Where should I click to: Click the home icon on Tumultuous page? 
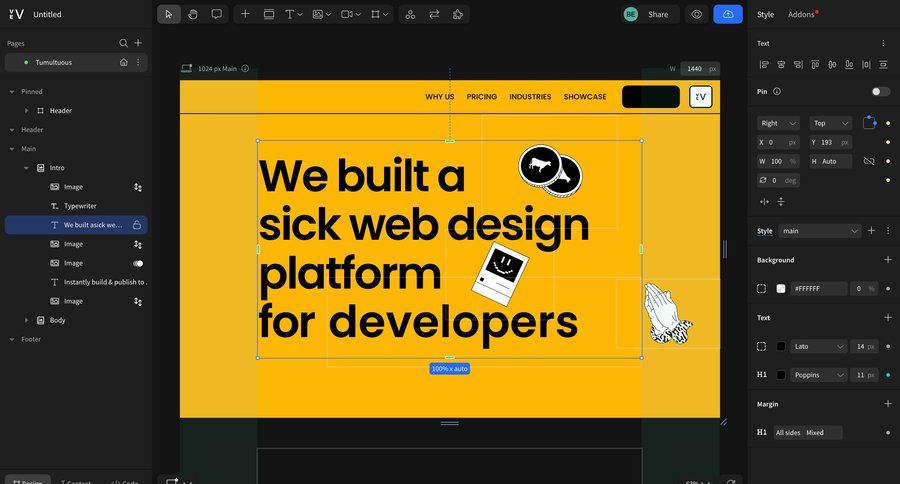coord(123,62)
